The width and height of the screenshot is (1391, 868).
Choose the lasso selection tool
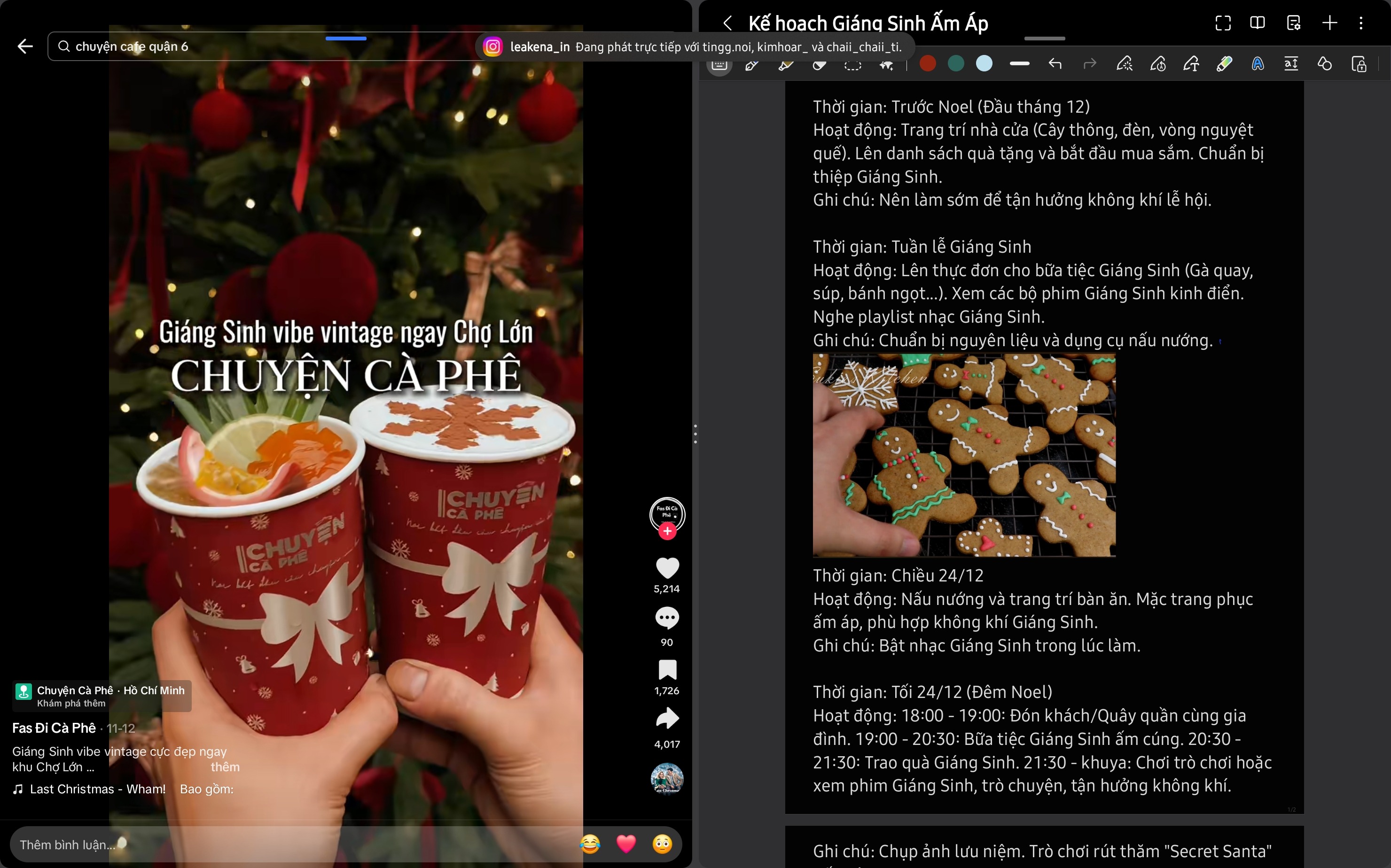(853, 64)
